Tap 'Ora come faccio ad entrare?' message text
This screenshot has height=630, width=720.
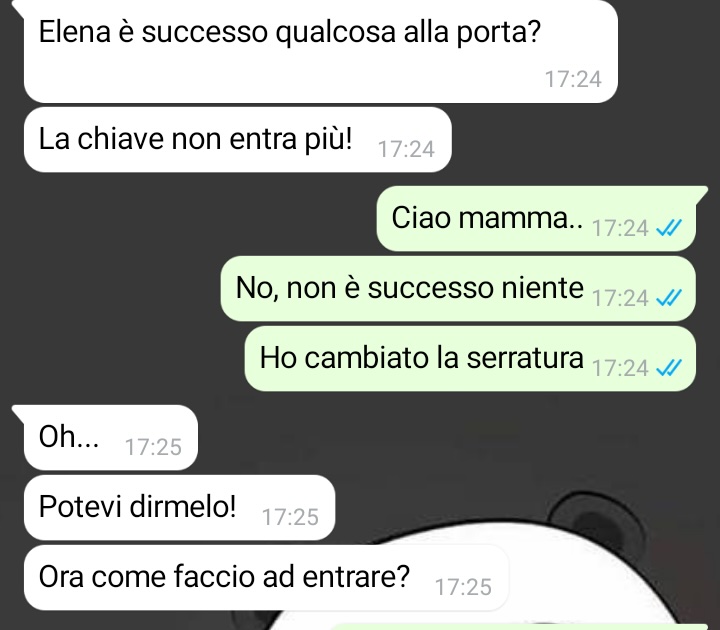224,577
